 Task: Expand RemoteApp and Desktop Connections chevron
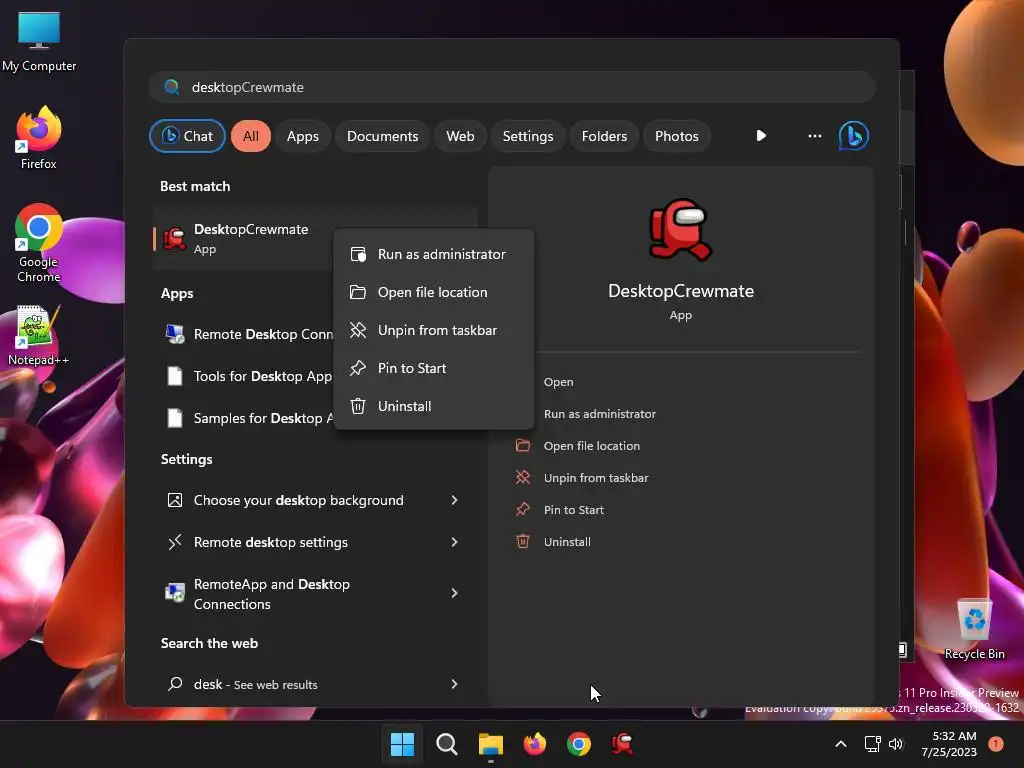point(455,593)
